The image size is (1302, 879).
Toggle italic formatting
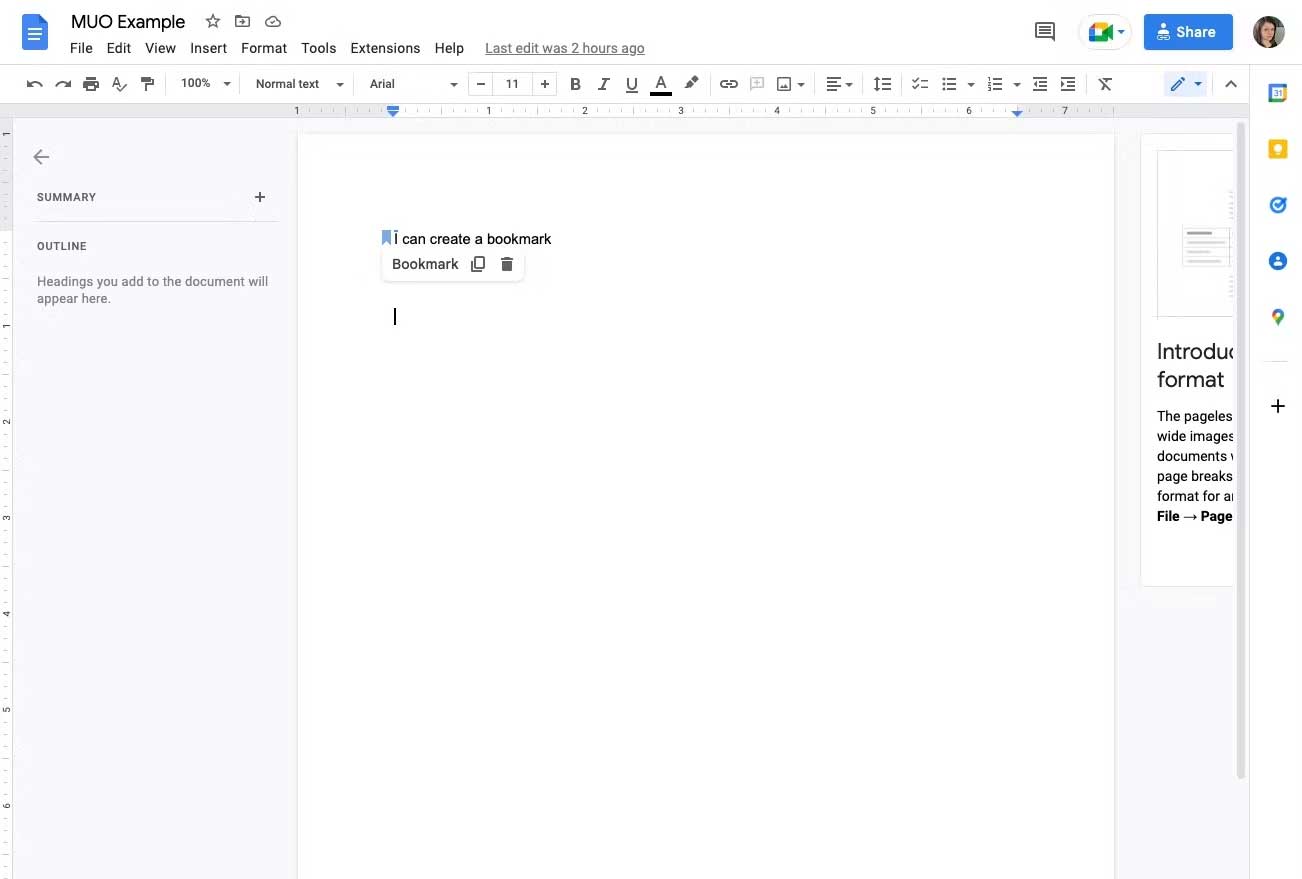[x=603, y=84]
